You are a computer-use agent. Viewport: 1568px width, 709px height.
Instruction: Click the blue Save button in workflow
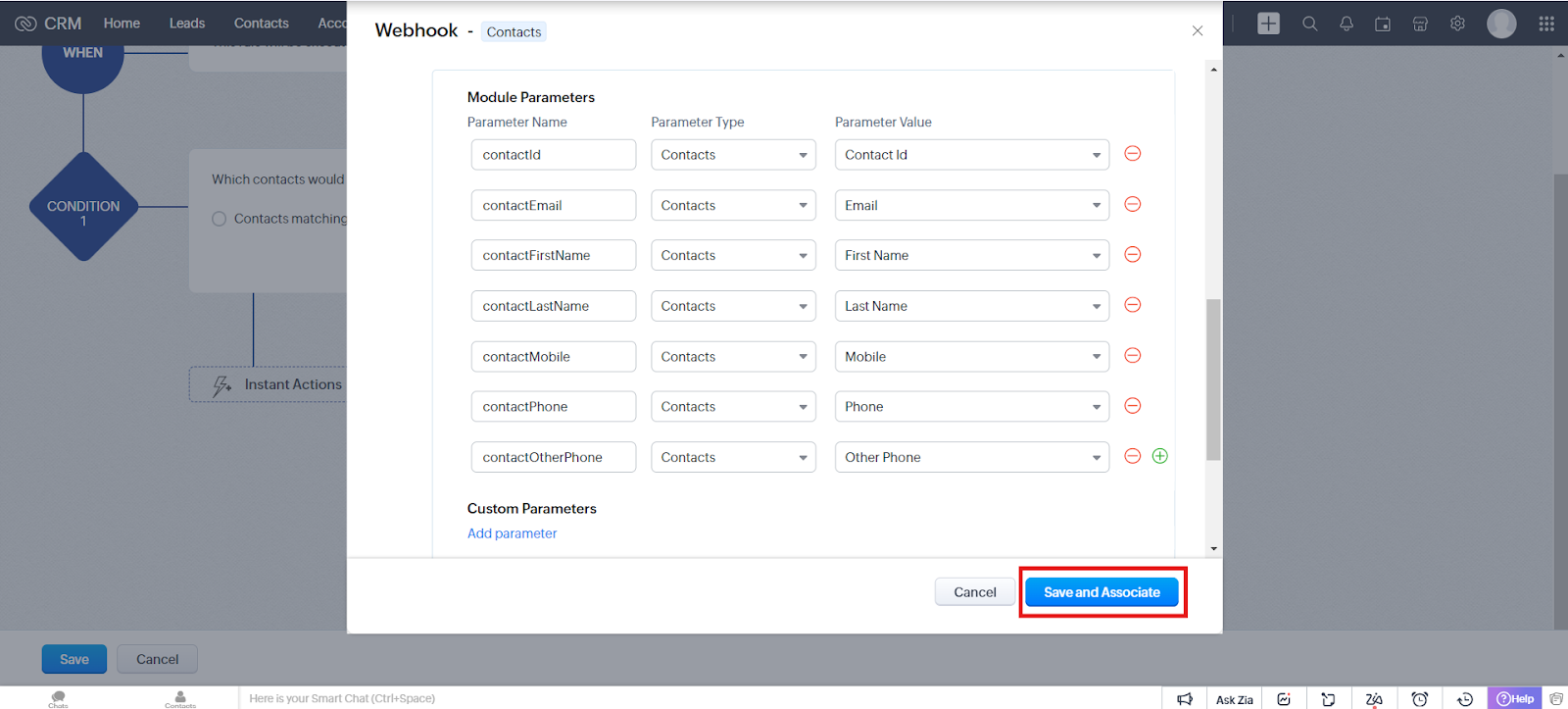click(x=74, y=659)
